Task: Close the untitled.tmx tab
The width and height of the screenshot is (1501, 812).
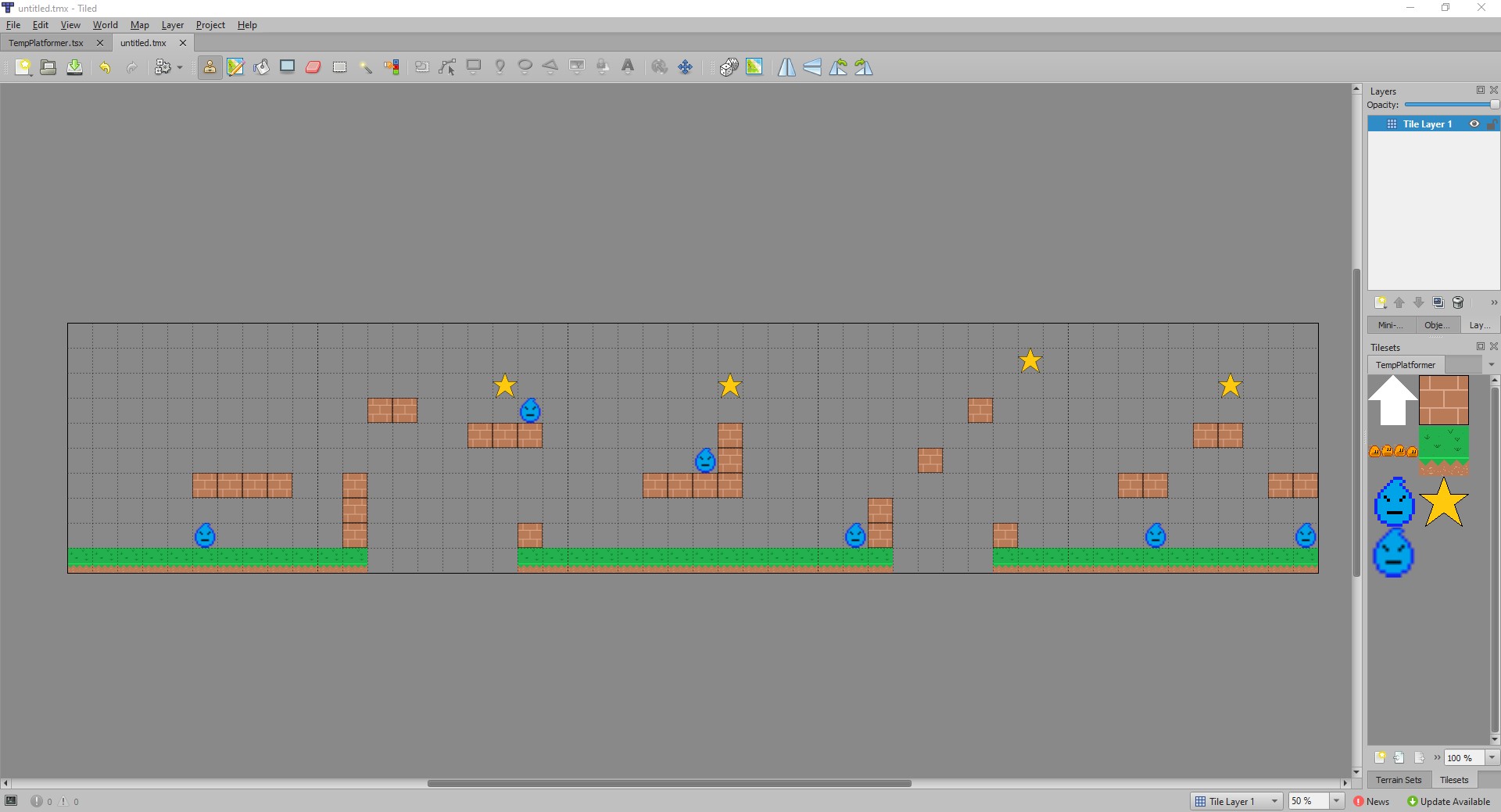Action: coord(183,43)
